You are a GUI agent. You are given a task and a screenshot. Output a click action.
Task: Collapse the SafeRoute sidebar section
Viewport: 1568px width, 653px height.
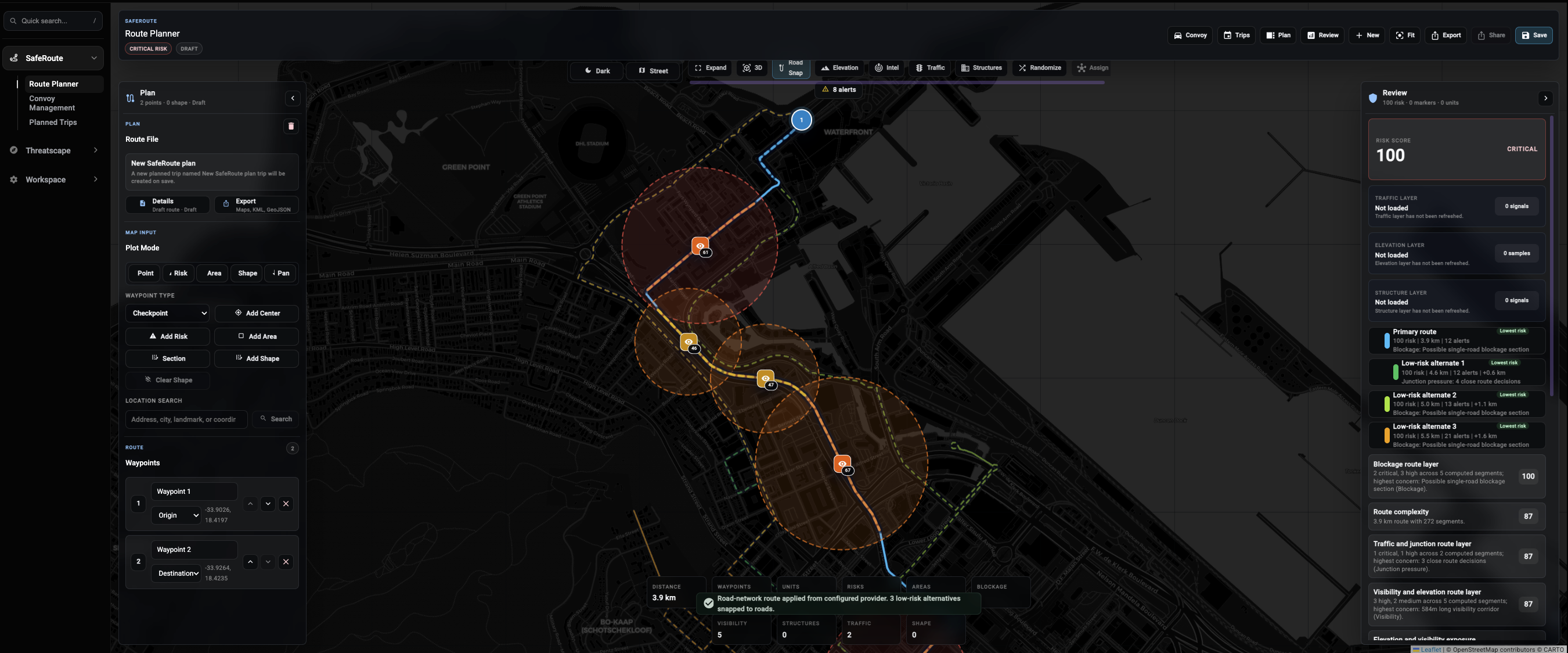pyautogui.click(x=53, y=58)
